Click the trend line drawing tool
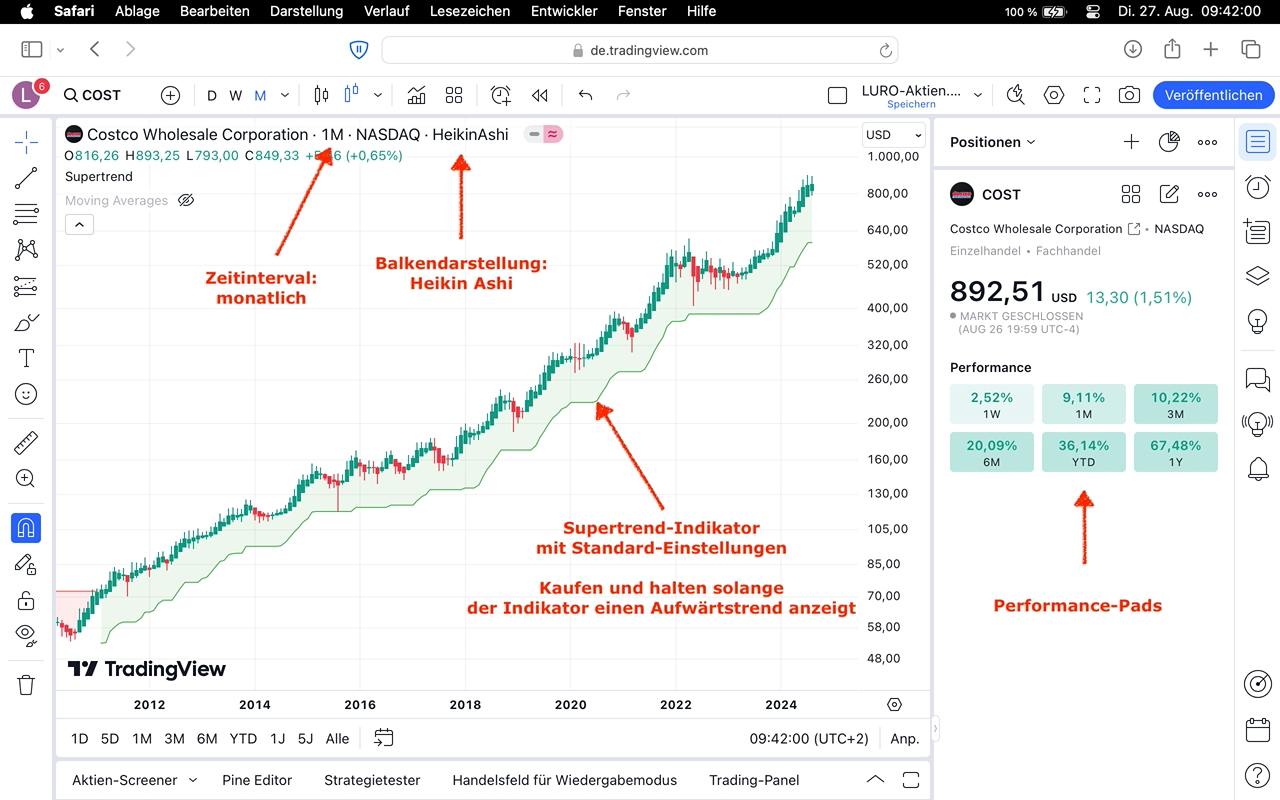 [x=26, y=178]
